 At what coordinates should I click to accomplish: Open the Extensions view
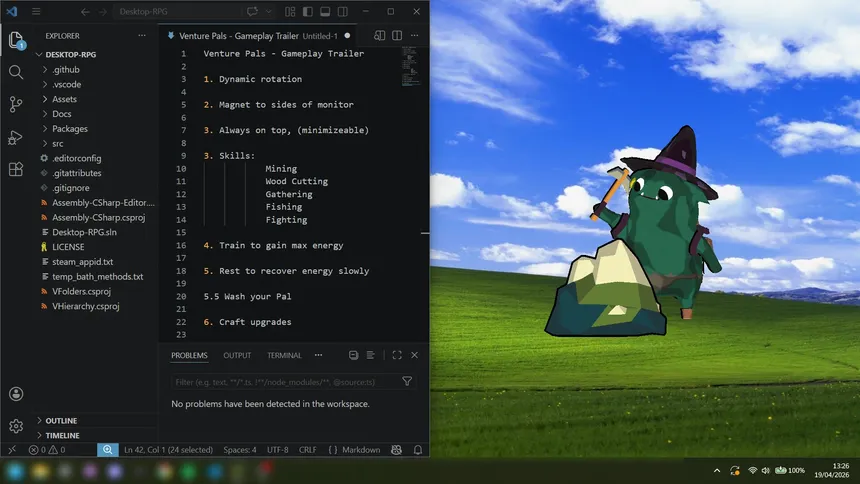pos(16,170)
